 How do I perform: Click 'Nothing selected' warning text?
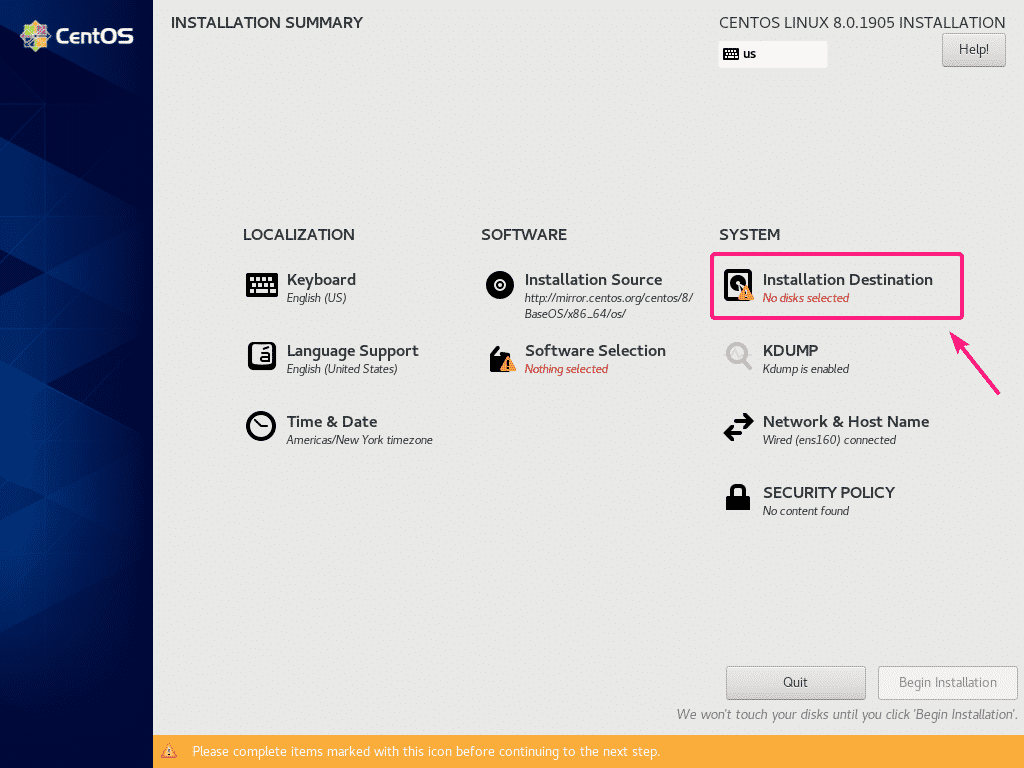(x=566, y=369)
